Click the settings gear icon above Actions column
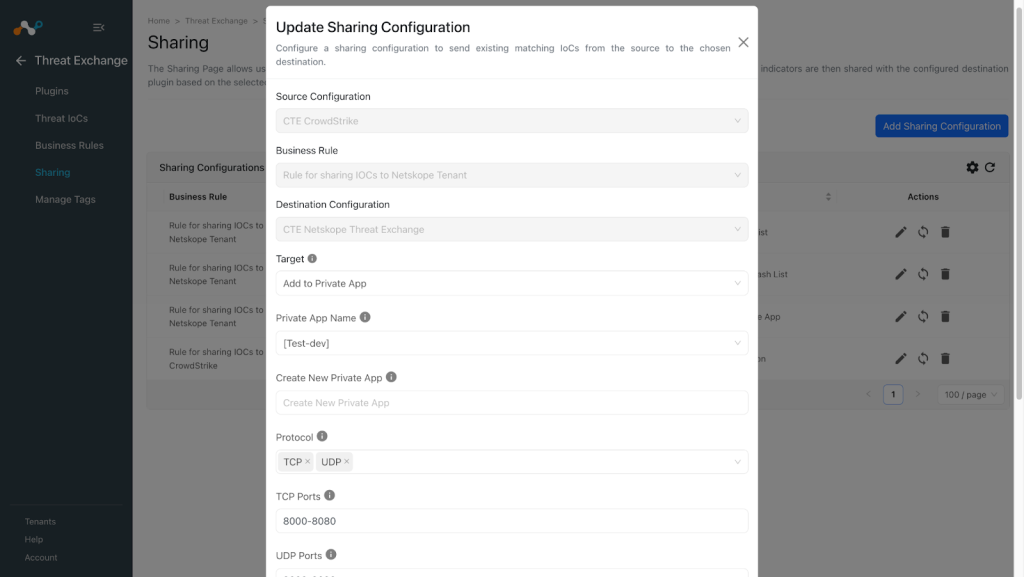Viewport: 1024px width, 577px height. click(x=972, y=168)
